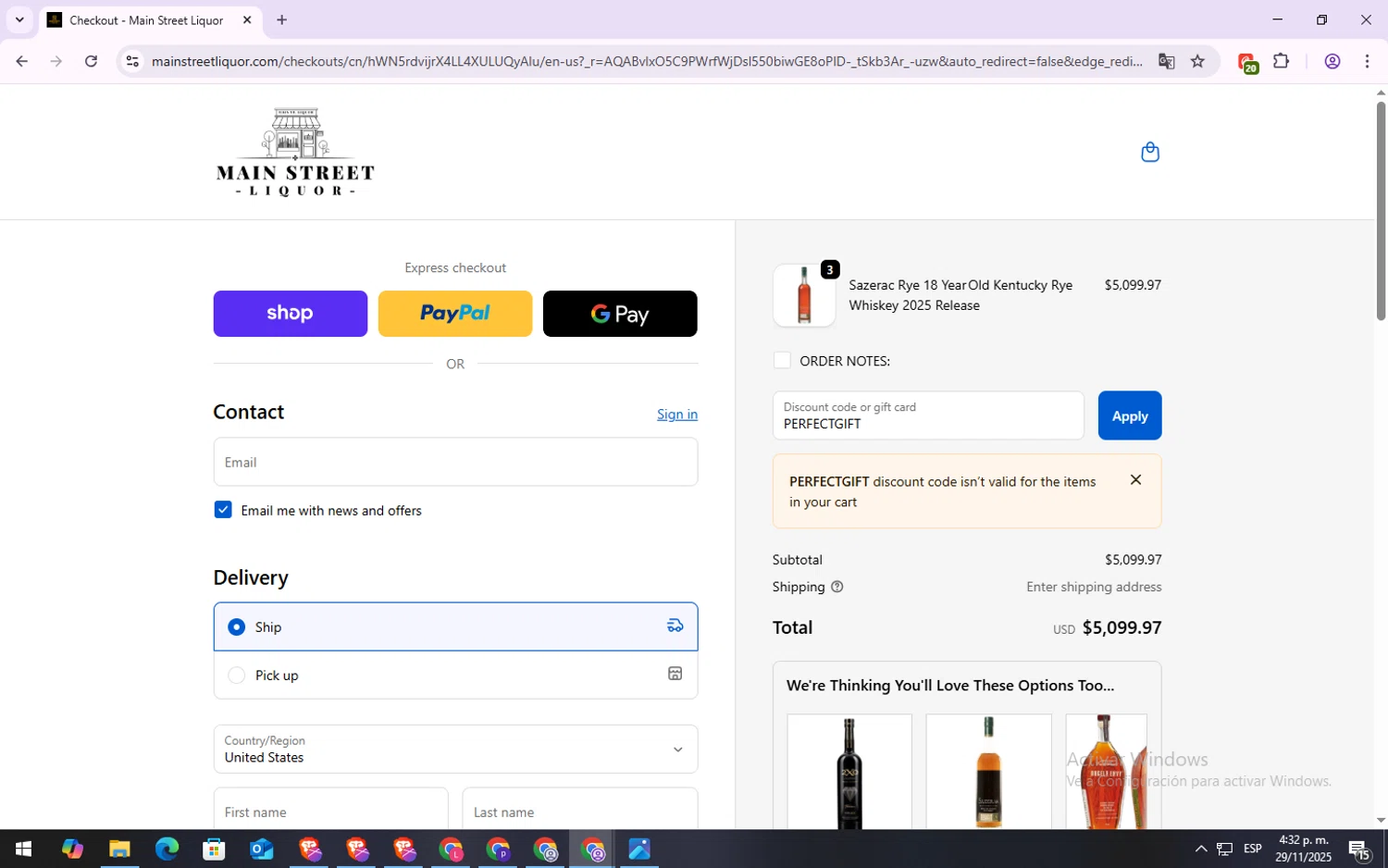Click the total amount $5,099.97
The width and height of the screenshot is (1388, 868).
(1122, 627)
